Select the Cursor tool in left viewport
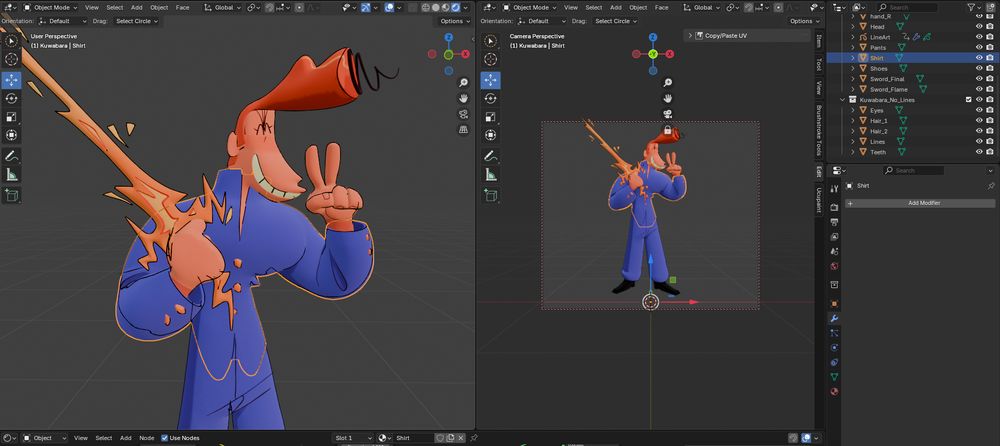This screenshot has height=446, width=1000. coord(11,59)
